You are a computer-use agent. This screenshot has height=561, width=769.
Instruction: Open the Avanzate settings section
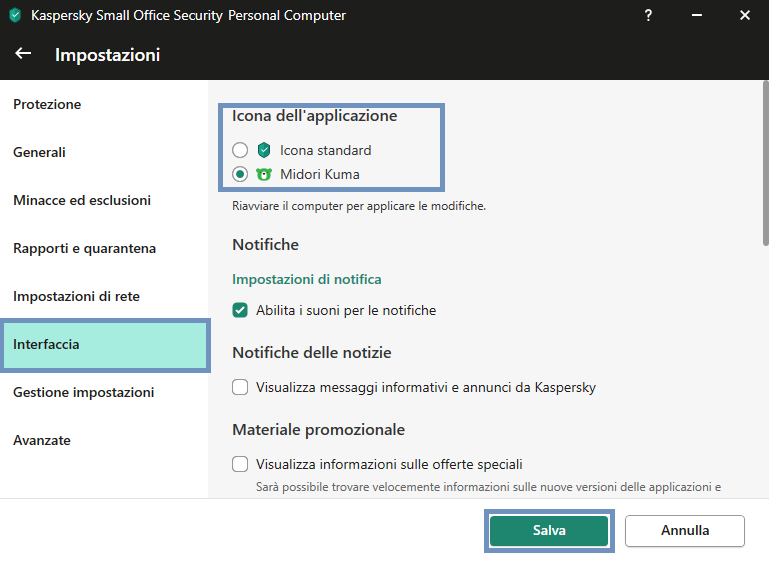[104, 441]
